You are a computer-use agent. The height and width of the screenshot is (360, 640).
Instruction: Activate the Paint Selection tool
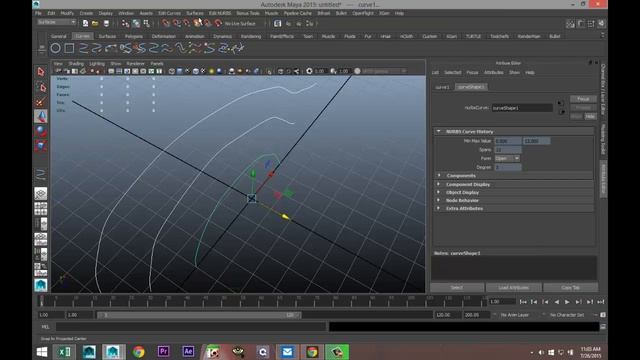[41, 102]
